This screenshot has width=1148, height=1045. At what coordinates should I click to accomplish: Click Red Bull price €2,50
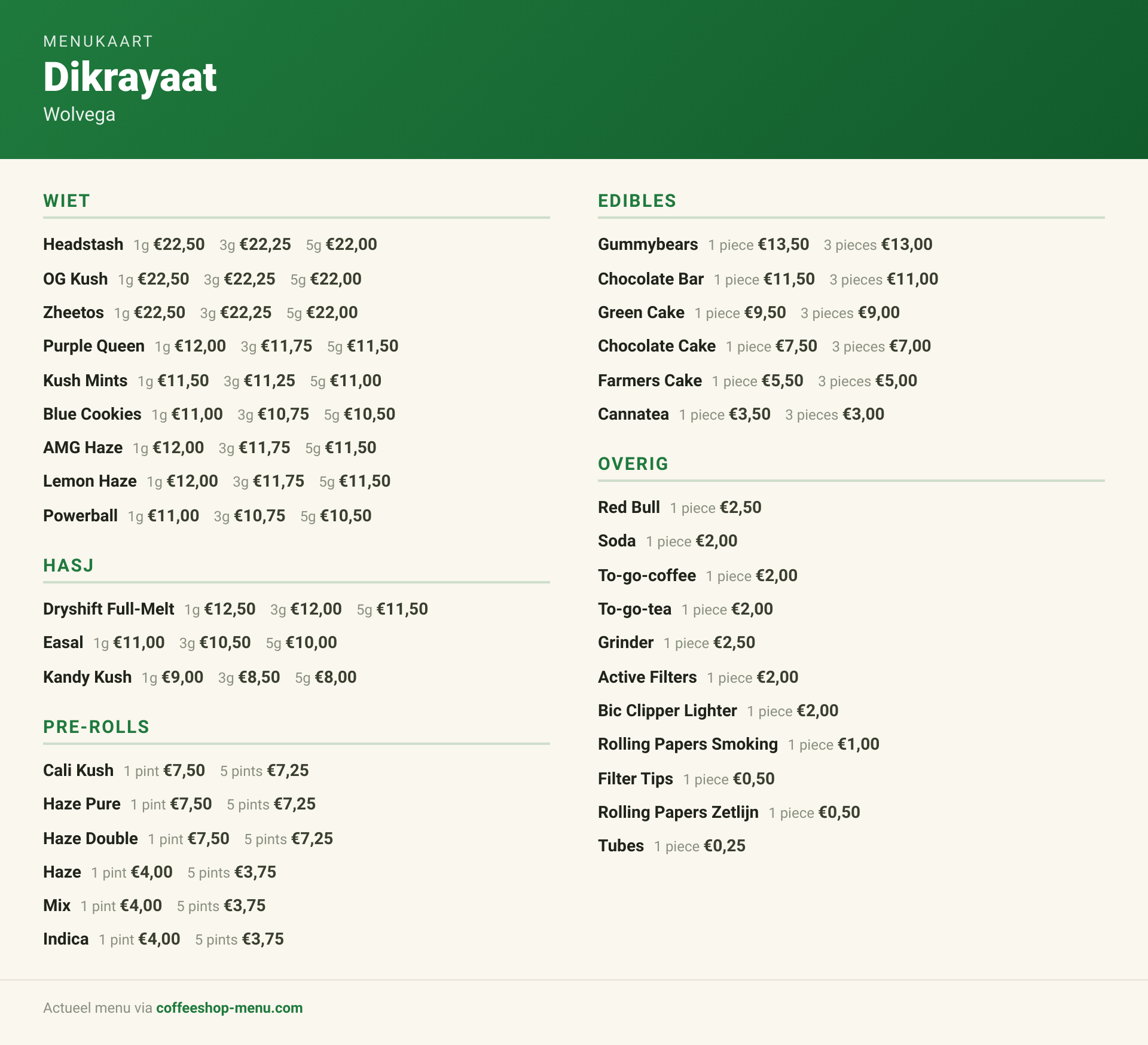click(741, 508)
